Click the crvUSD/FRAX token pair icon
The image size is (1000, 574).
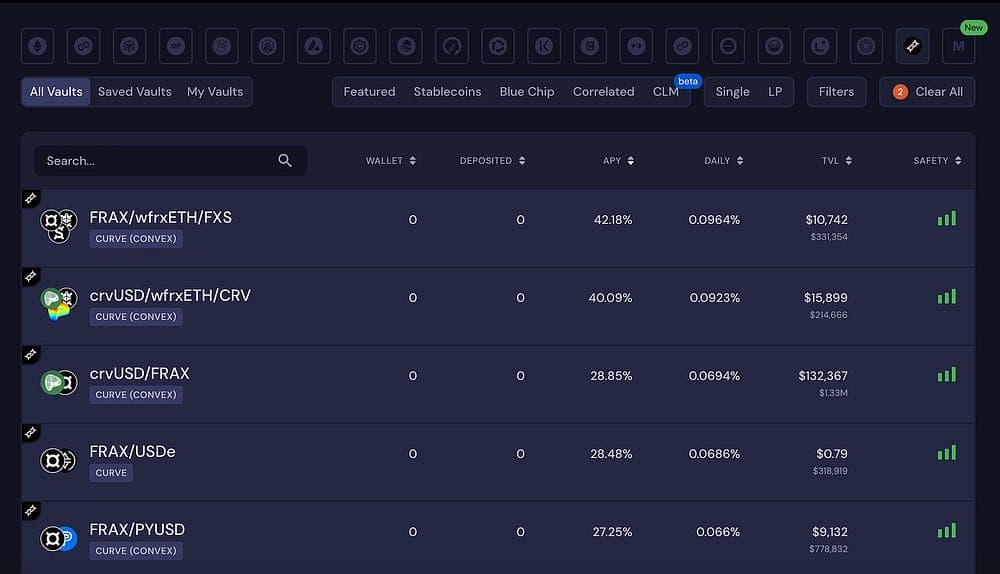point(59,383)
